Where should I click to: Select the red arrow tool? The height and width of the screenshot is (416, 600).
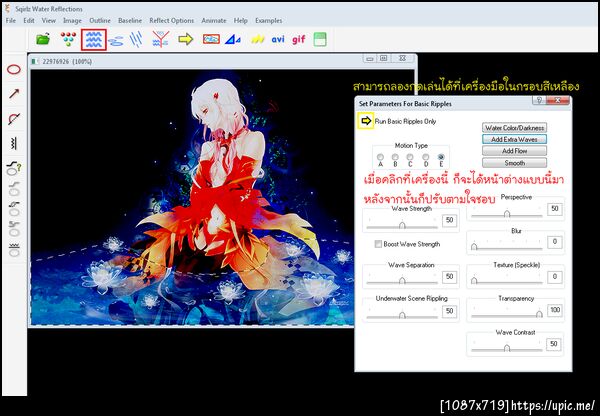point(14,93)
